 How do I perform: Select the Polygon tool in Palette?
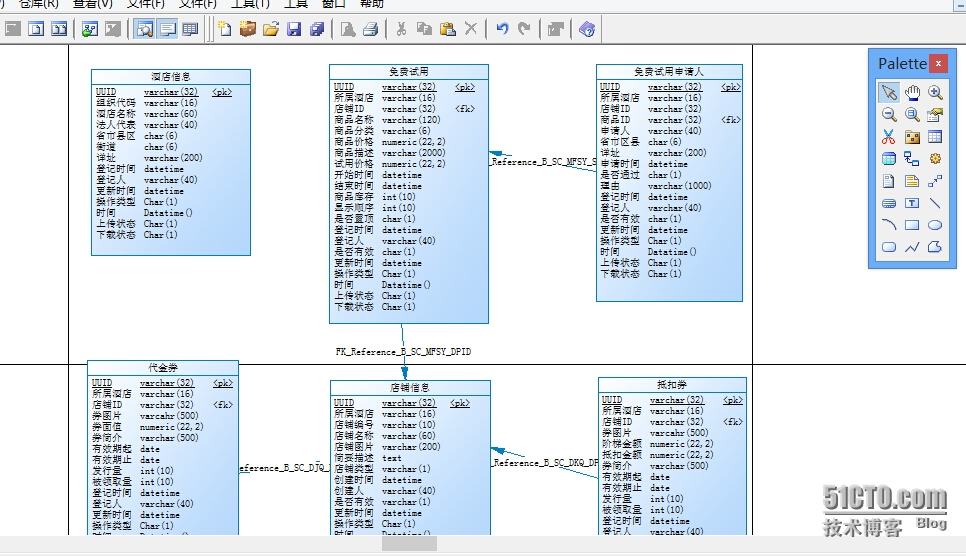935,247
